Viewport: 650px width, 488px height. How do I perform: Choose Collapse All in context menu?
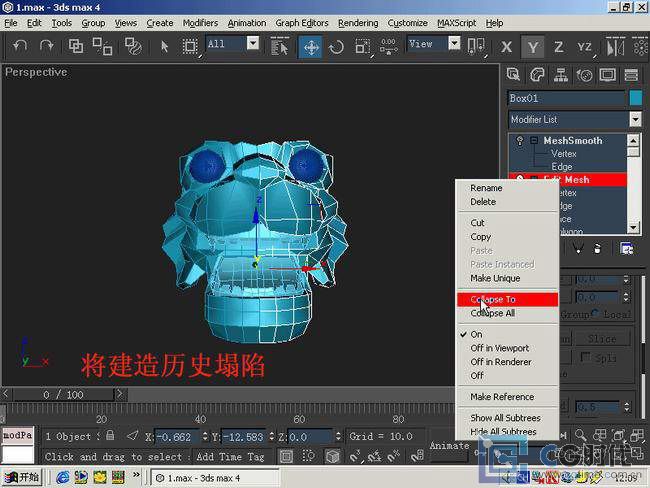[507, 313]
